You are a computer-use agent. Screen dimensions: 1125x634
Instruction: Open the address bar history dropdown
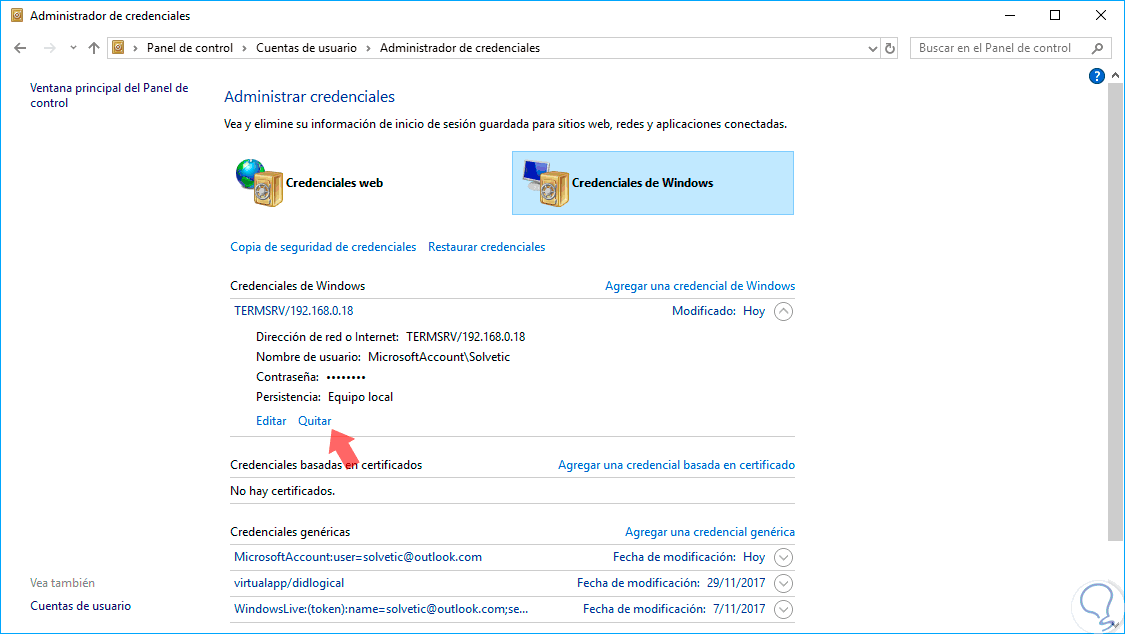tap(872, 49)
